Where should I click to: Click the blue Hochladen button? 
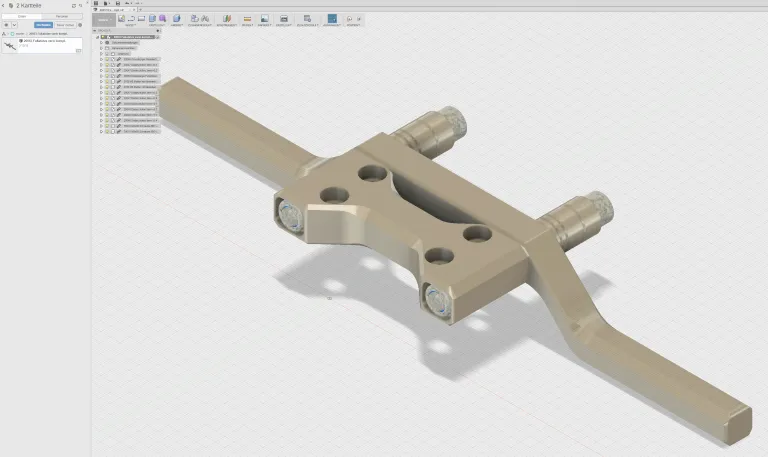pyautogui.click(x=43, y=25)
